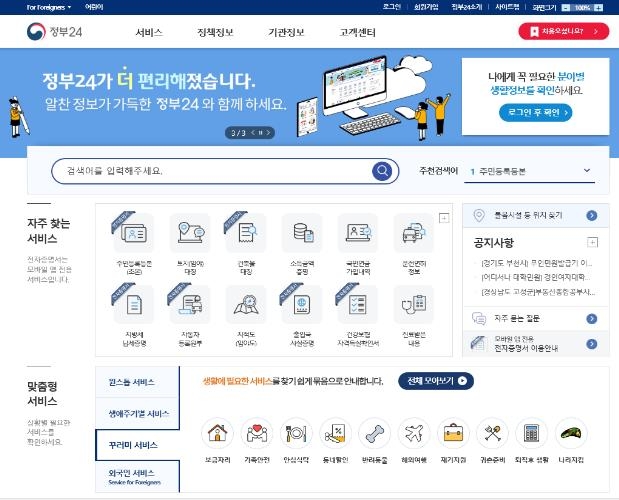This screenshot has width=619, height=500.
Task: Open the notice starting with 어디서나 대학민원
Action: (536, 277)
